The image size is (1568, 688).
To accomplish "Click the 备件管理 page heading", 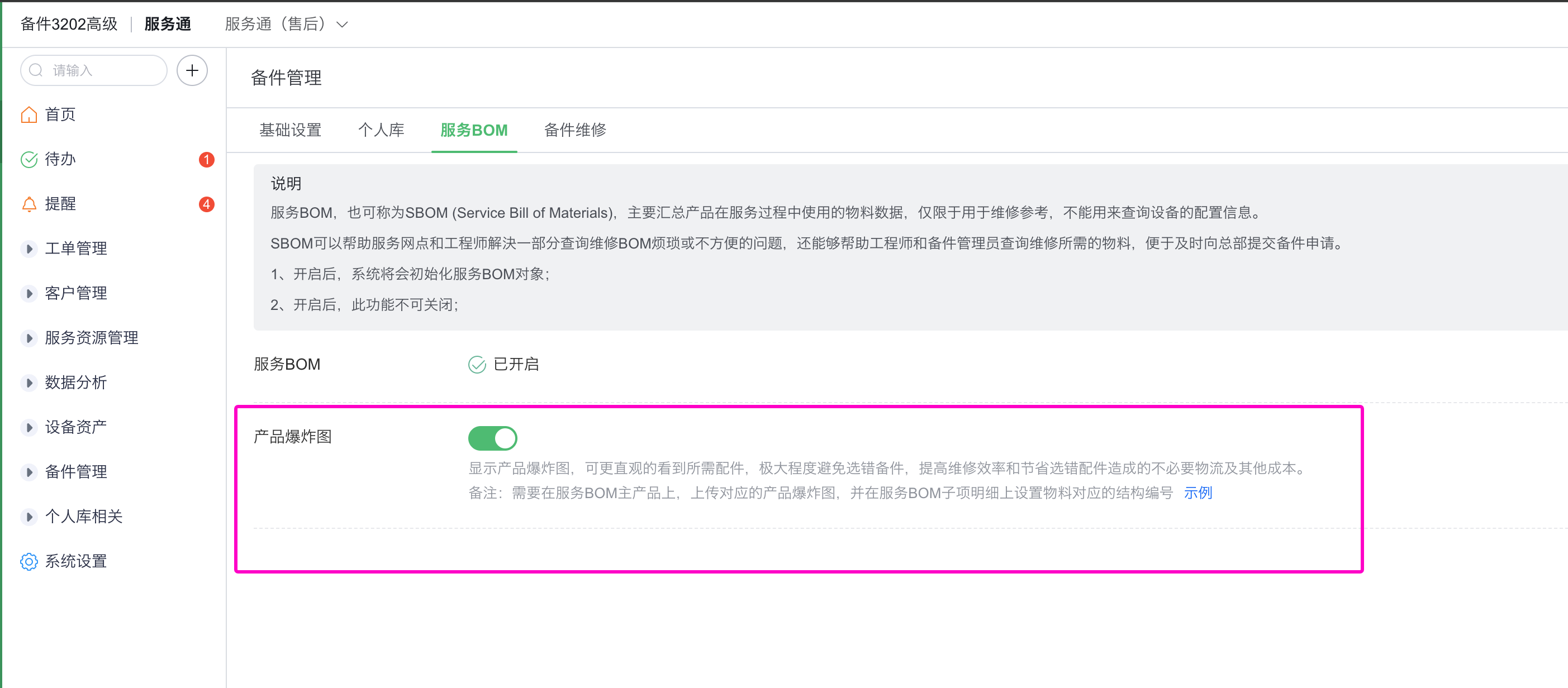I will point(286,78).
